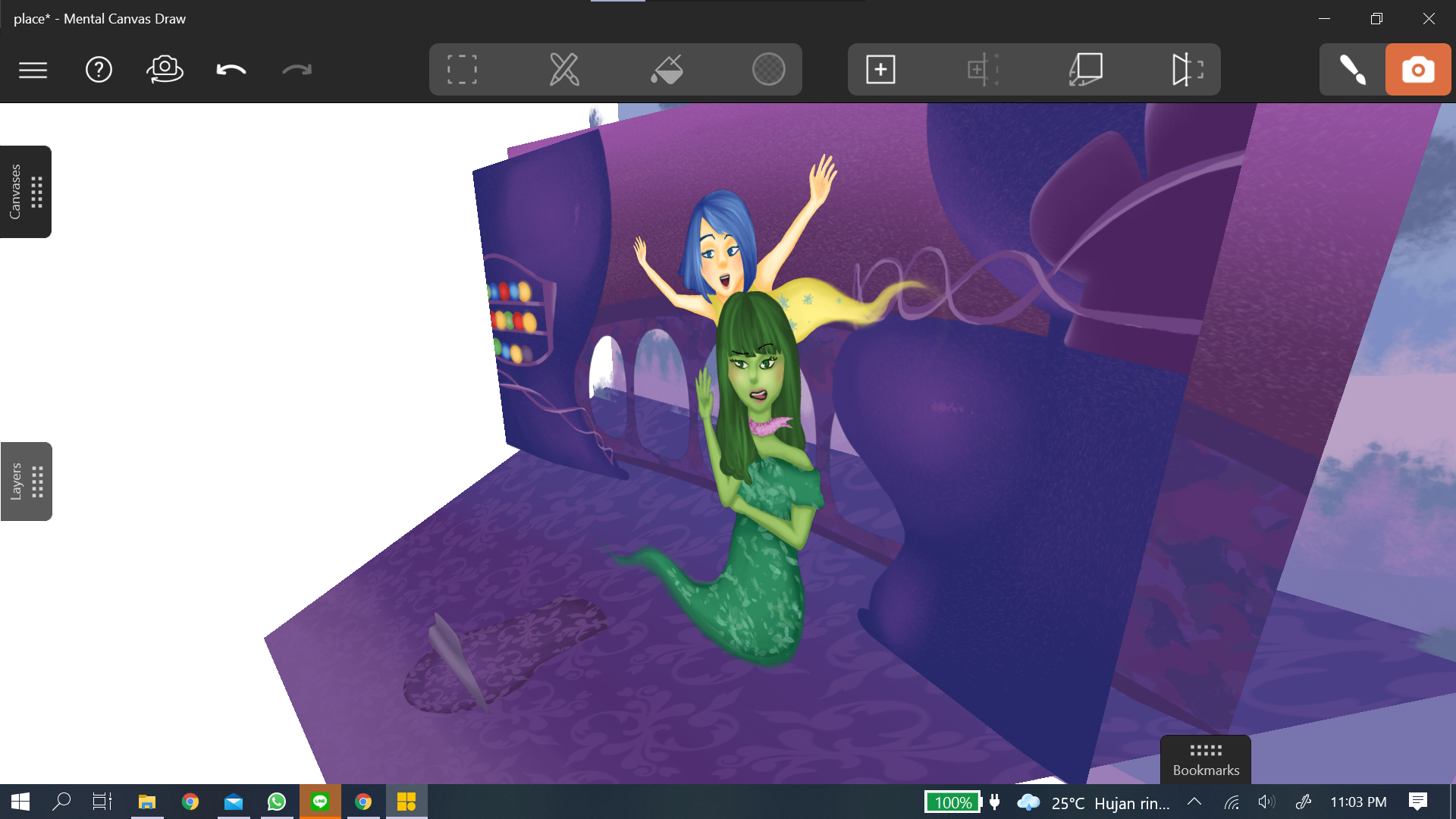The width and height of the screenshot is (1456, 819).
Task: Switch to Mental Canvas taskbar icon
Action: point(406,802)
